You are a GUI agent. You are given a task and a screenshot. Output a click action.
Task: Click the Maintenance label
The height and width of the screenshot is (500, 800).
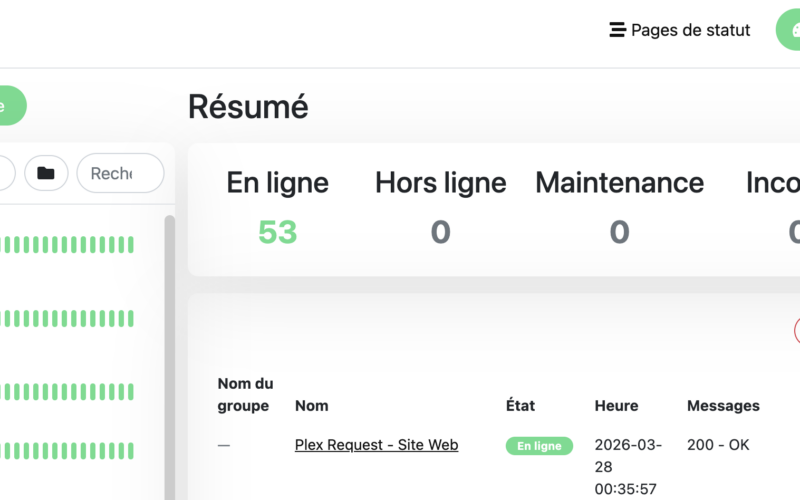point(619,183)
